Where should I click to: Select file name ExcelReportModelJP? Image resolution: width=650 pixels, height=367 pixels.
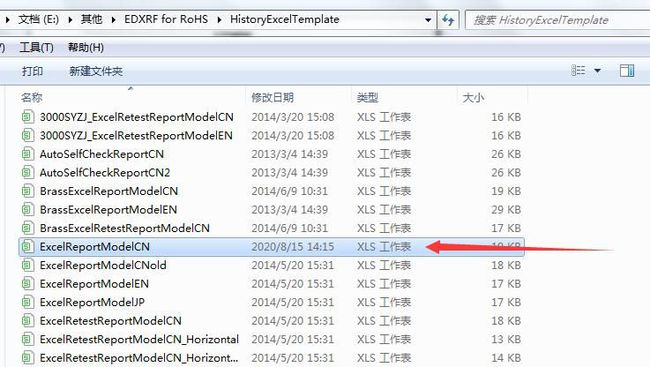click(x=92, y=302)
